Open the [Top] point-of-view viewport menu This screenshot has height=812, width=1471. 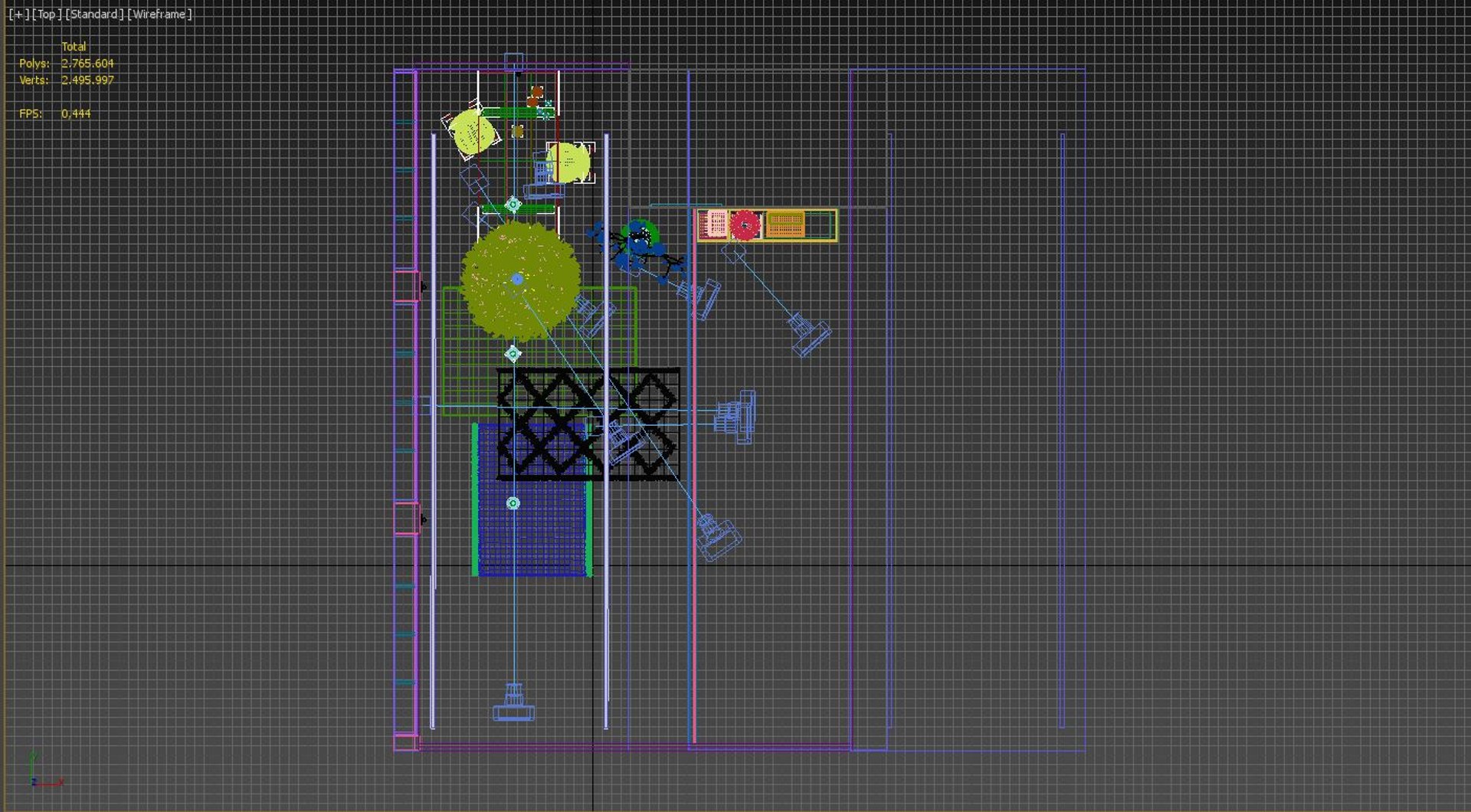(x=47, y=14)
